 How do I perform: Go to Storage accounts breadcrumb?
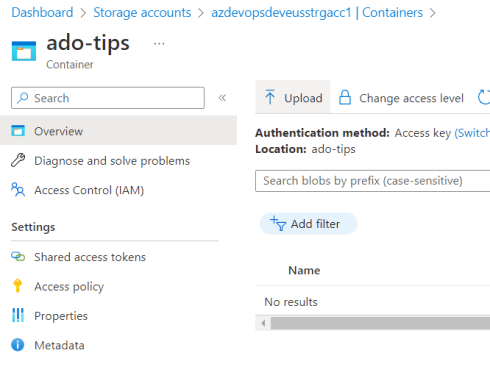(142, 13)
